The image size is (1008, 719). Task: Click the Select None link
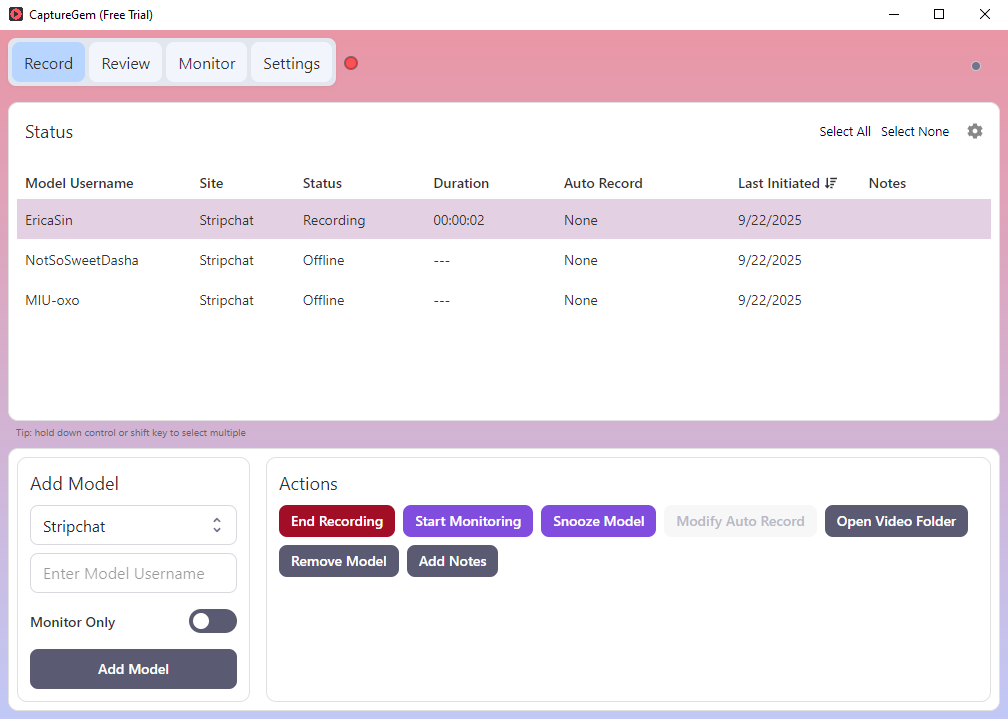914,132
